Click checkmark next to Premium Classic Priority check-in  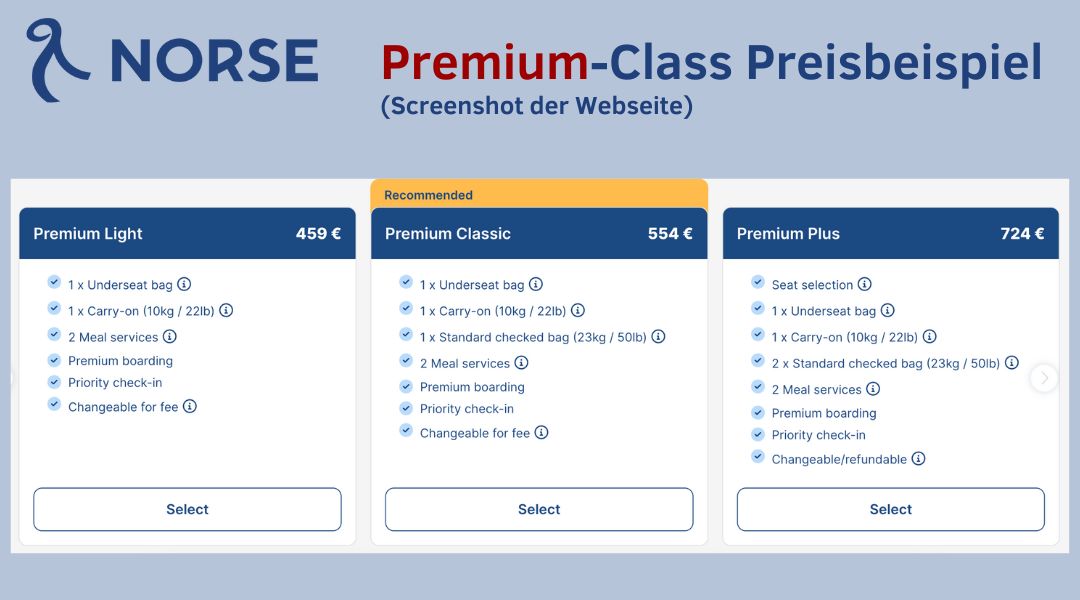coord(406,408)
